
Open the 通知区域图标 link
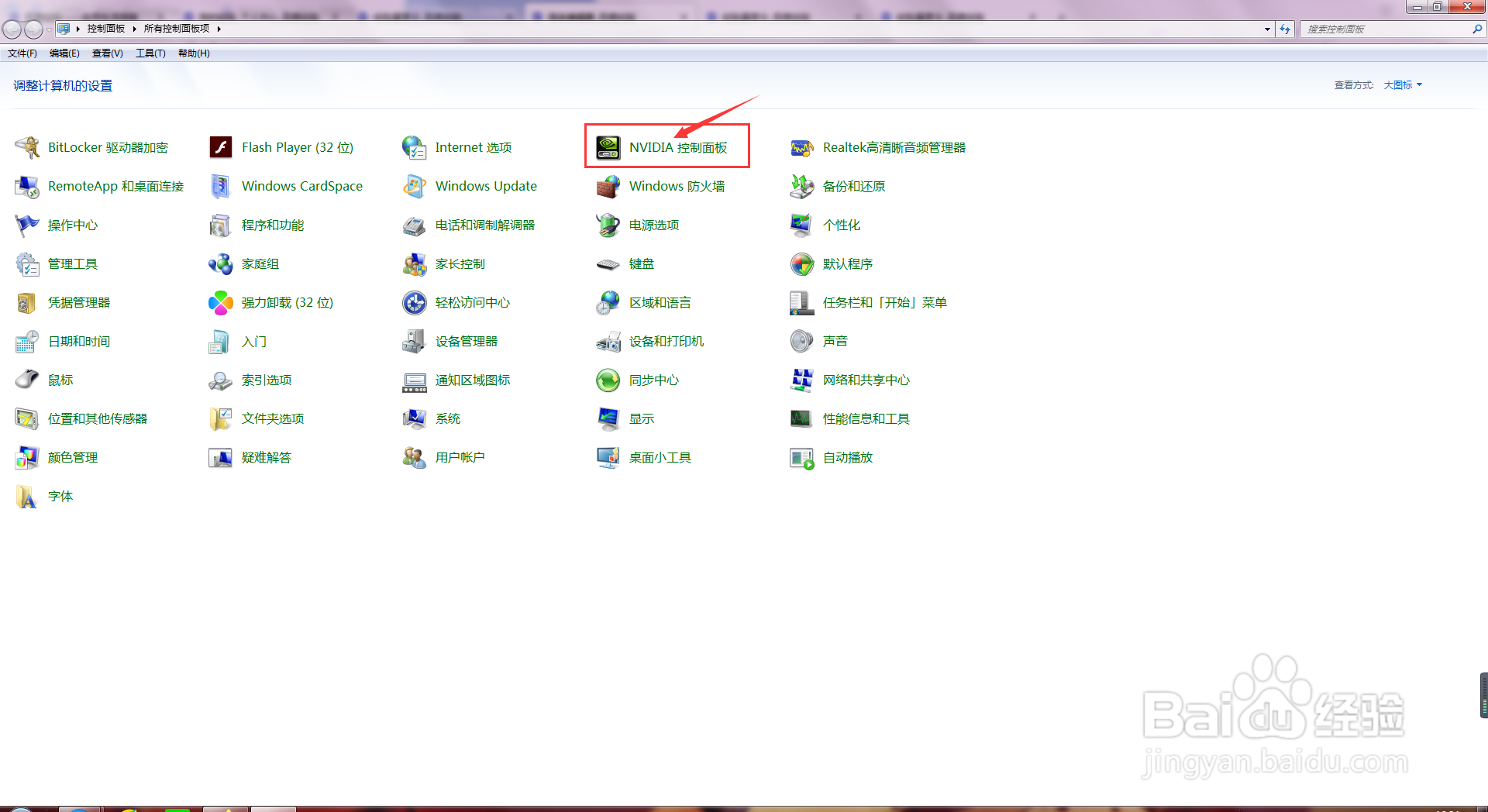tap(473, 380)
